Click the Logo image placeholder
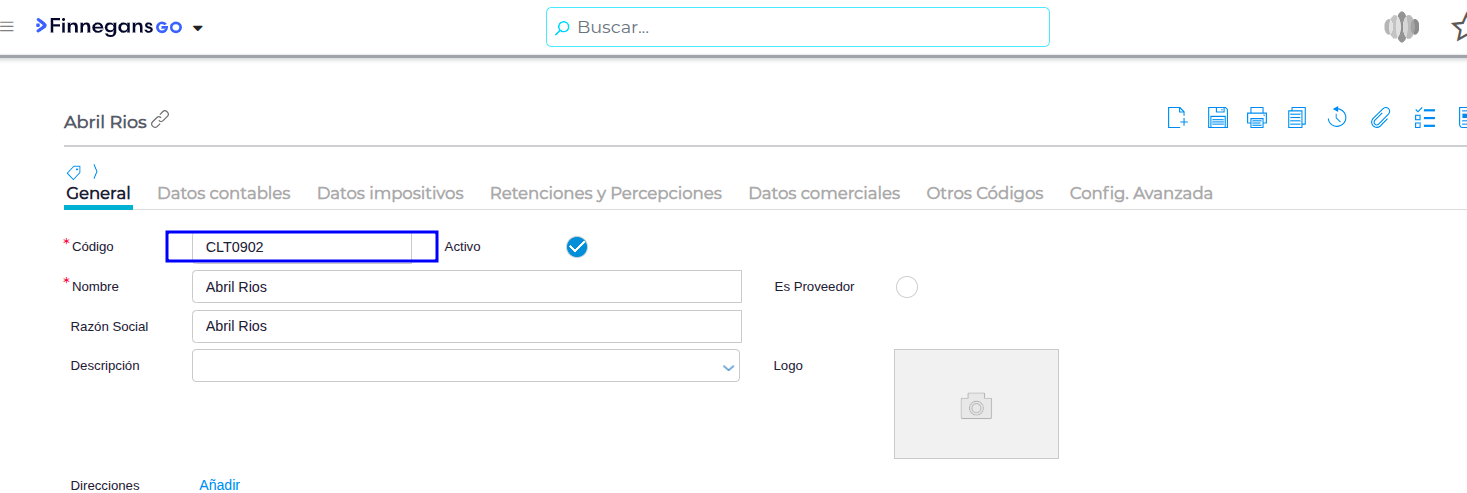 tap(976, 404)
